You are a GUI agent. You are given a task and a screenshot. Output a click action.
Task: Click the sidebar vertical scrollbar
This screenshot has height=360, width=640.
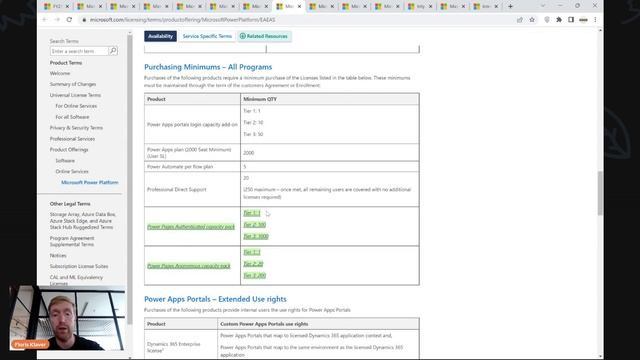tap(130, 180)
